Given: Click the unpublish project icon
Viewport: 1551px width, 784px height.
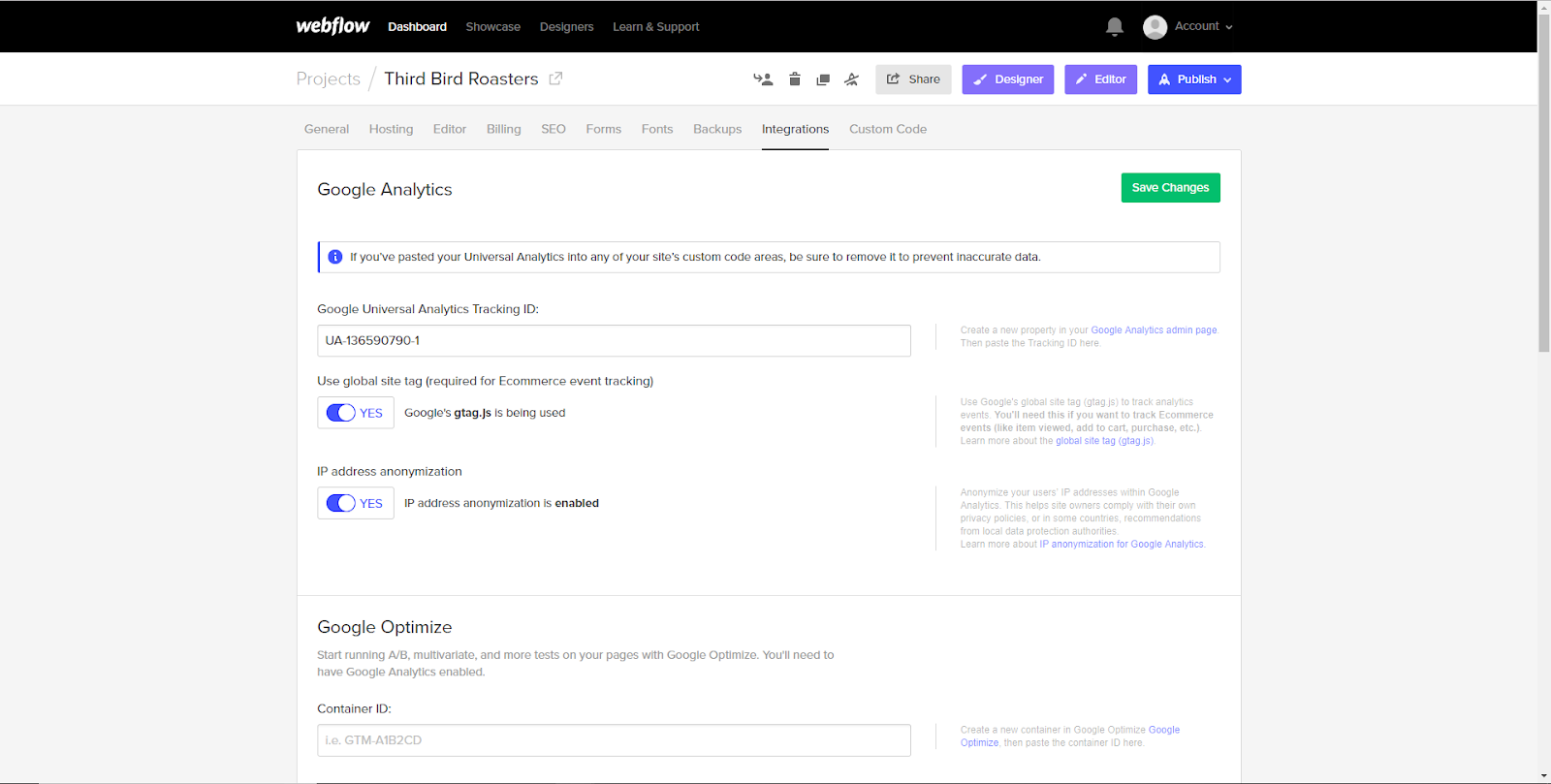Looking at the screenshot, I should click(851, 79).
